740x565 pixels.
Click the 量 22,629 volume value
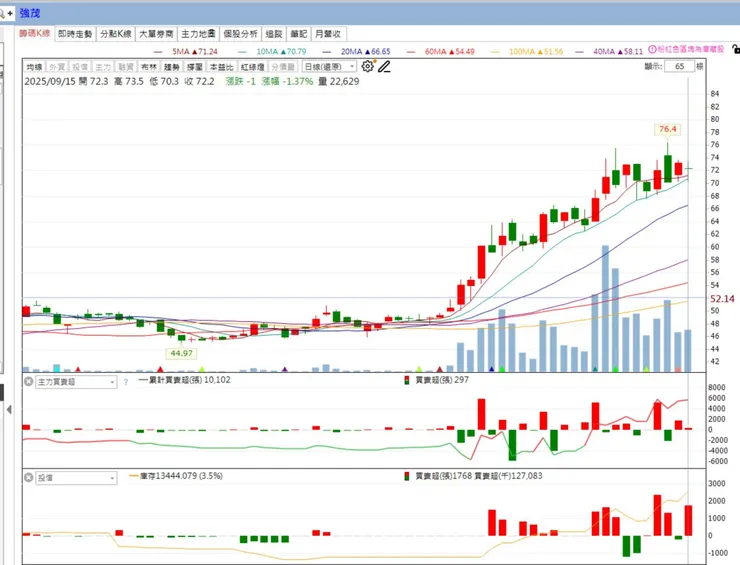coord(338,81)
